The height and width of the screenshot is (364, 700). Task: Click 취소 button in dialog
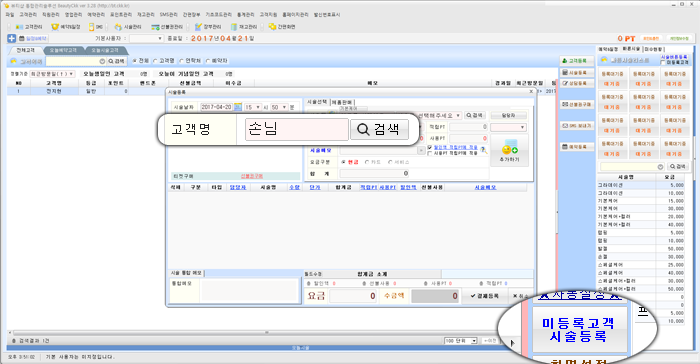point(520,296)
